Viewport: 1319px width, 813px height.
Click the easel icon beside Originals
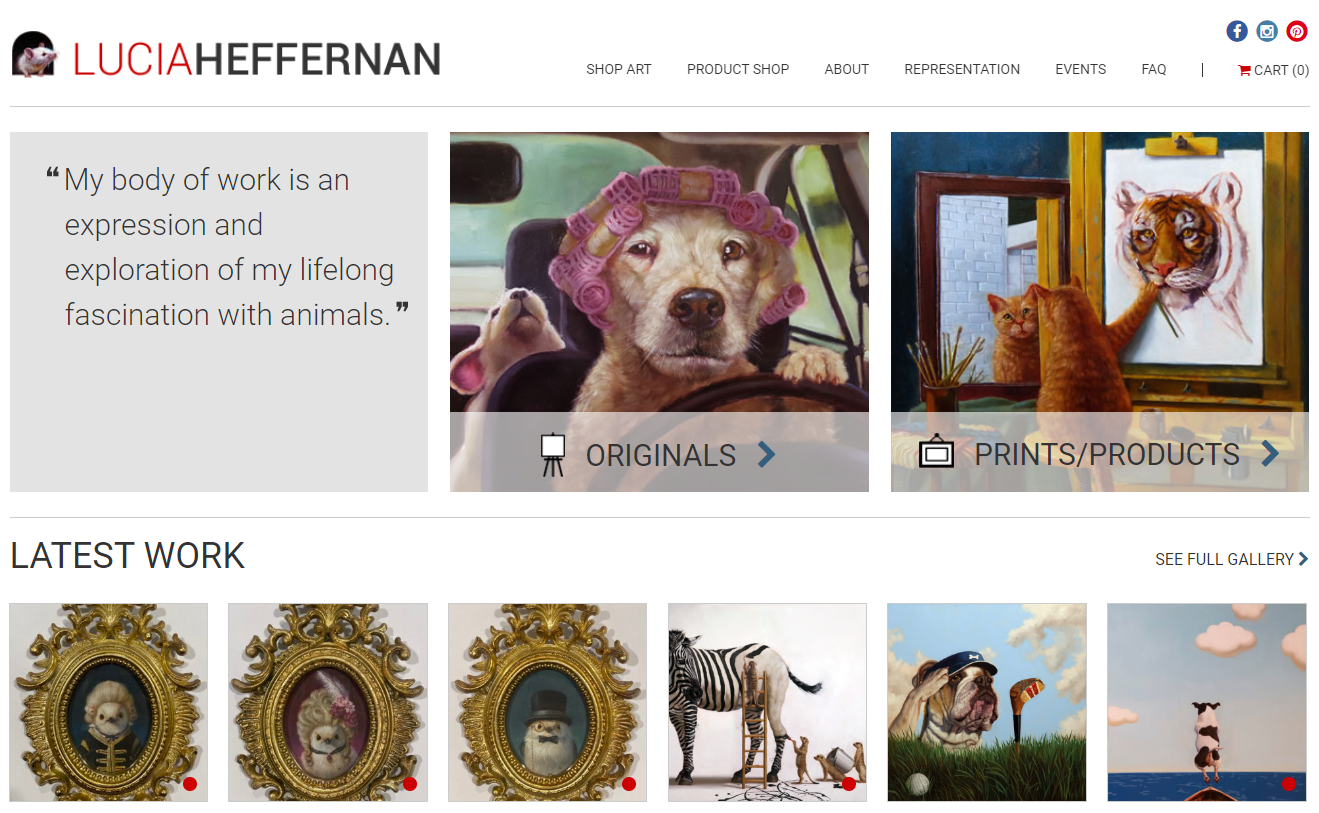point(552,455)
